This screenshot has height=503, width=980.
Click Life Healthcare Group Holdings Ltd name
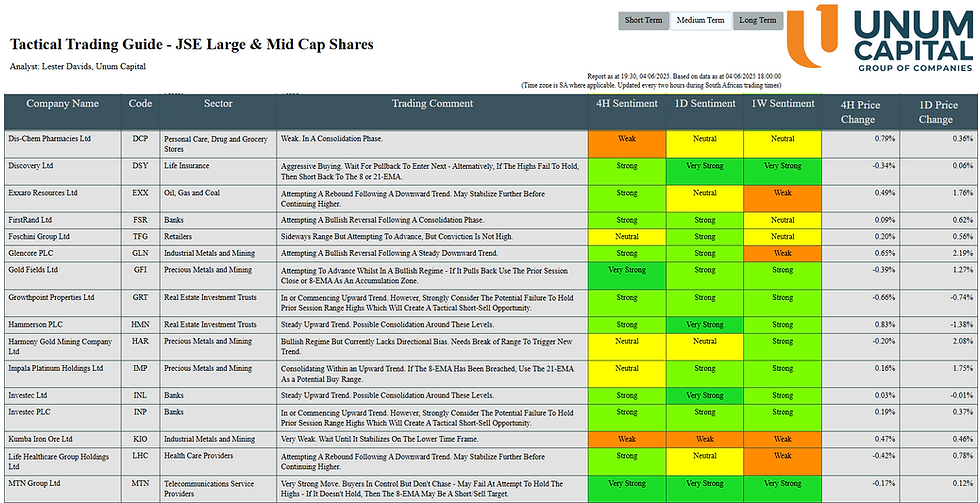tap(59, 461)
